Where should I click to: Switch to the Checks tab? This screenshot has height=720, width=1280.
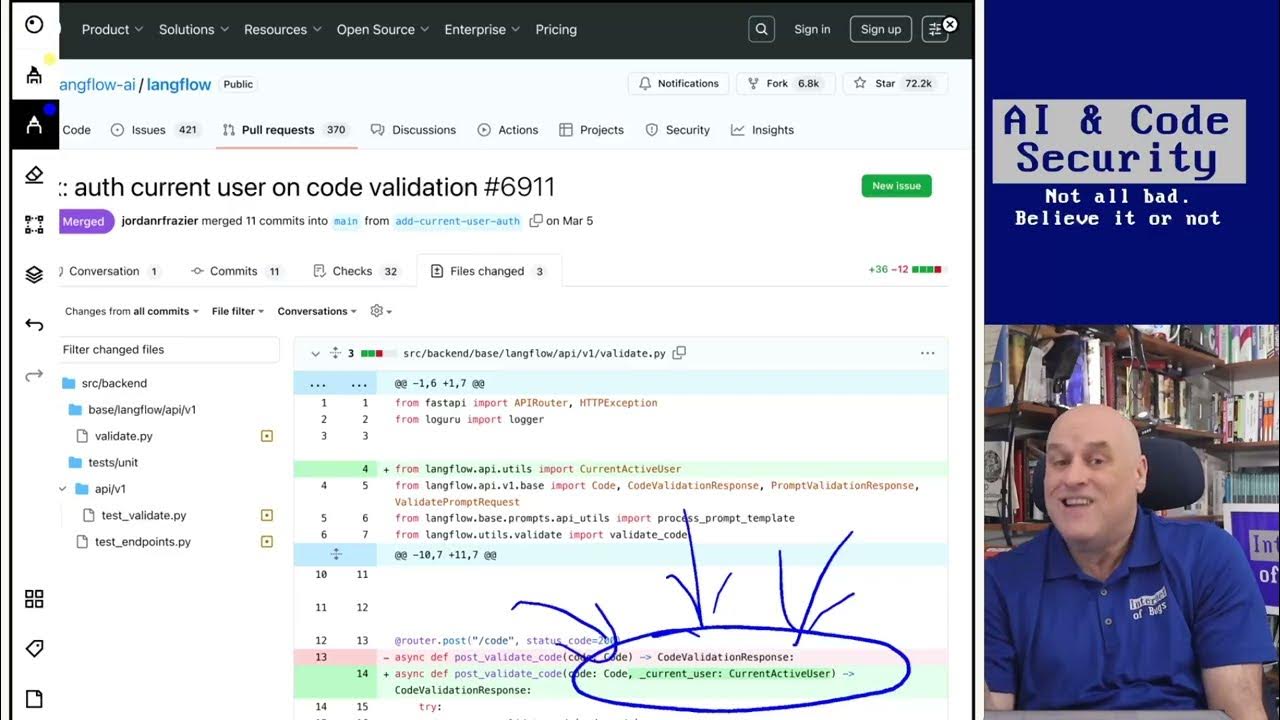pyautogui.click(x=356, y=271)
